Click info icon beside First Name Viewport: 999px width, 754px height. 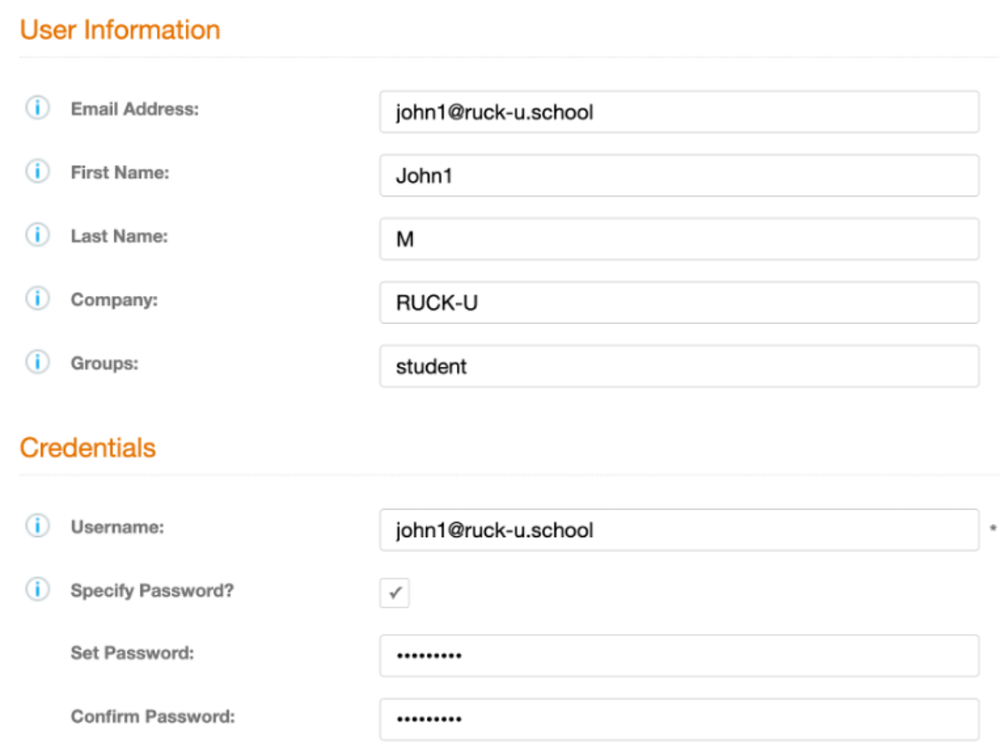[37, 172]
